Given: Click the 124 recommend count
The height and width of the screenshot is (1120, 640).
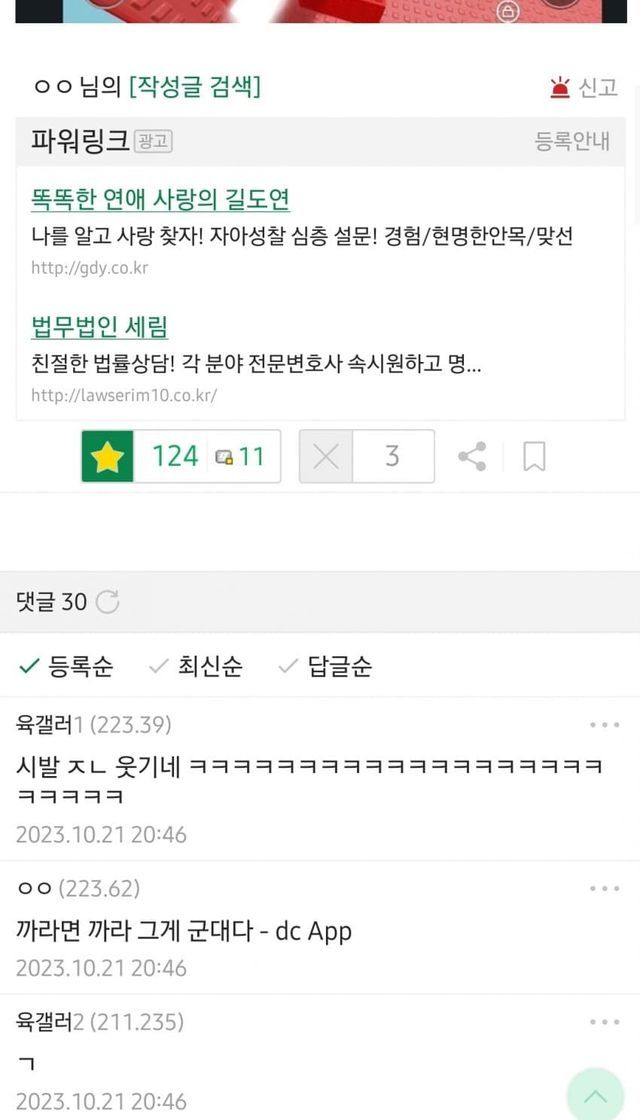Looking at the screenshot, I should coord(175,456).
